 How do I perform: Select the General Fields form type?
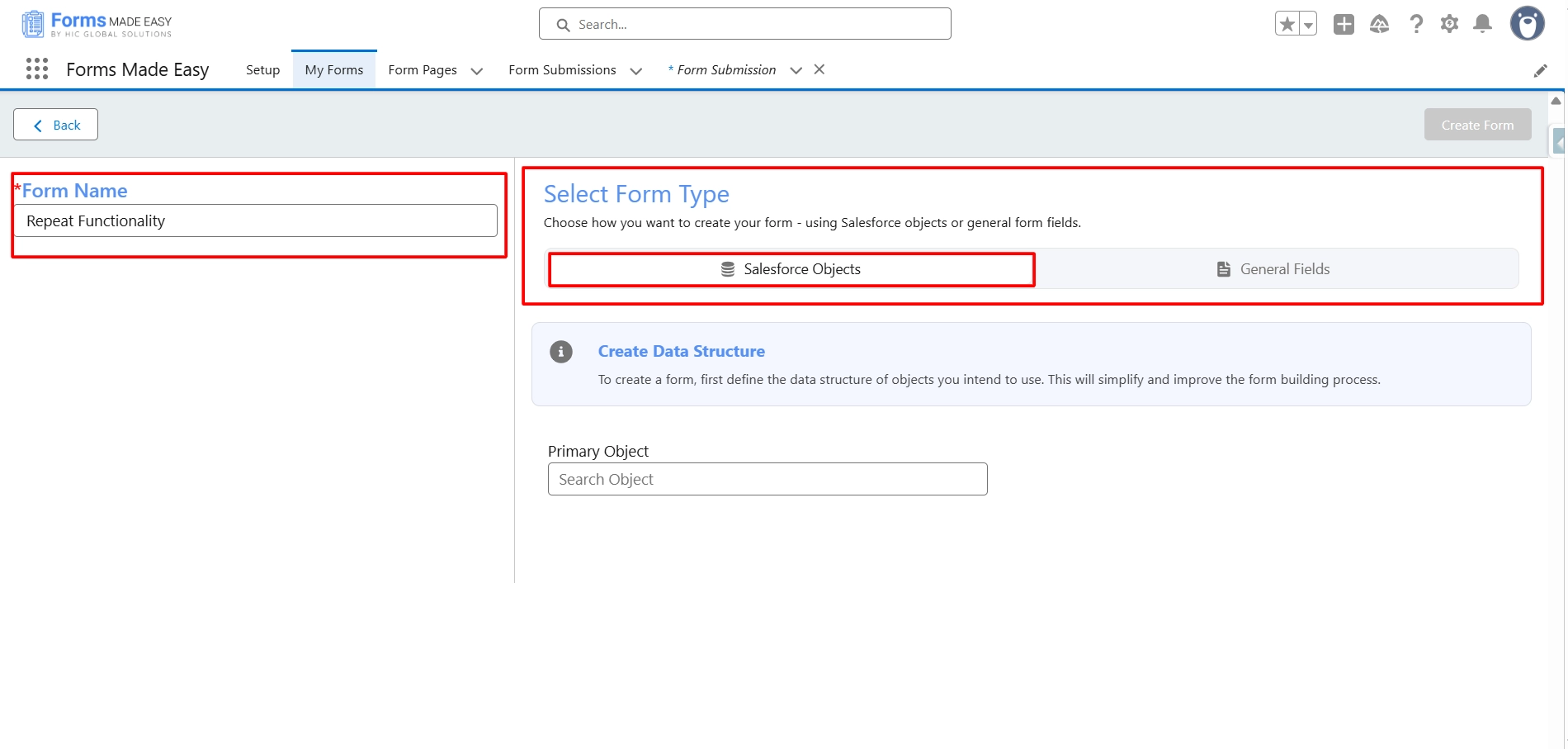coord(1276,269)
